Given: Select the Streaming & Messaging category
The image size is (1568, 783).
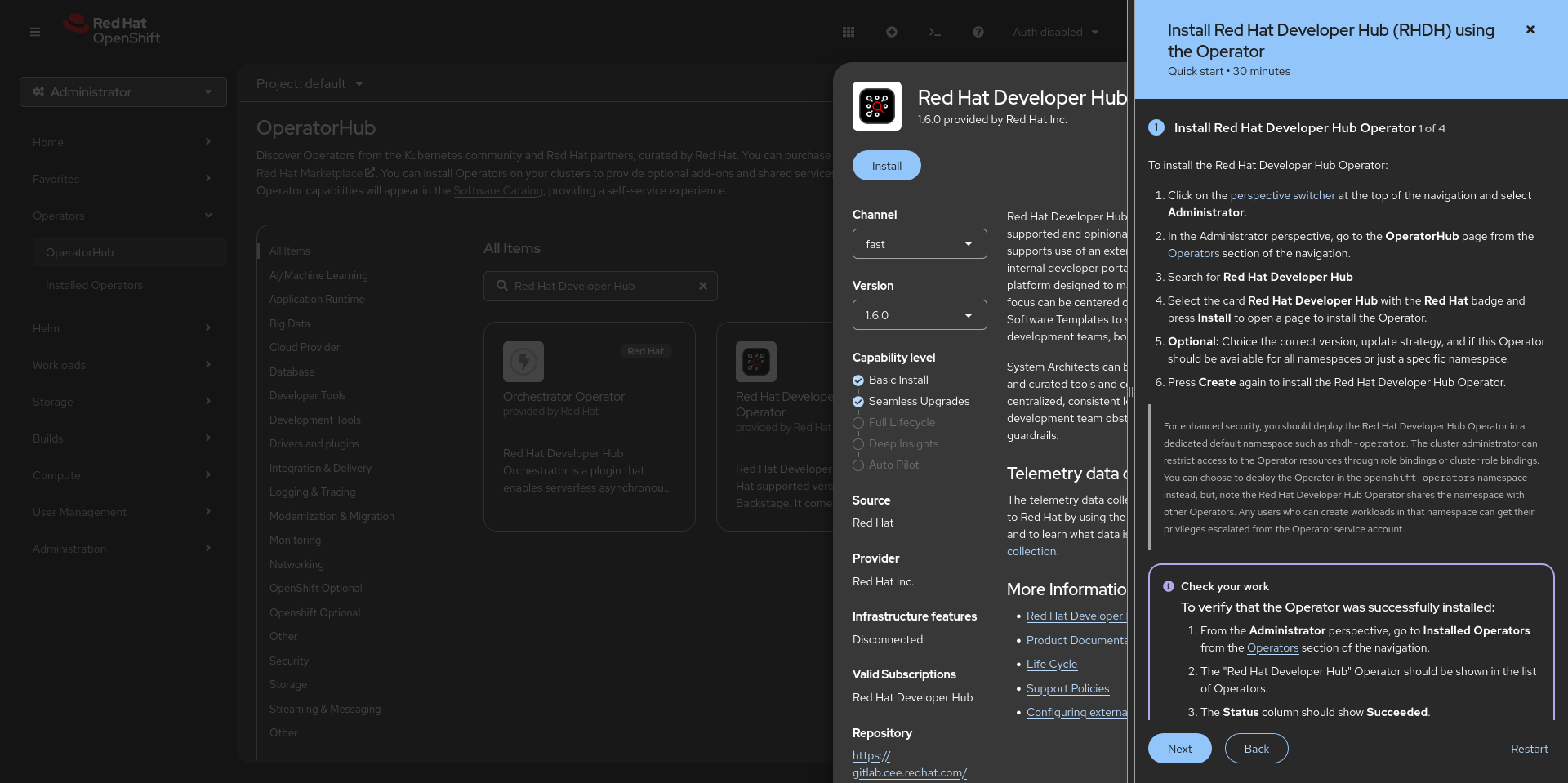Looking at the screenshot, I should pos(325,709).
